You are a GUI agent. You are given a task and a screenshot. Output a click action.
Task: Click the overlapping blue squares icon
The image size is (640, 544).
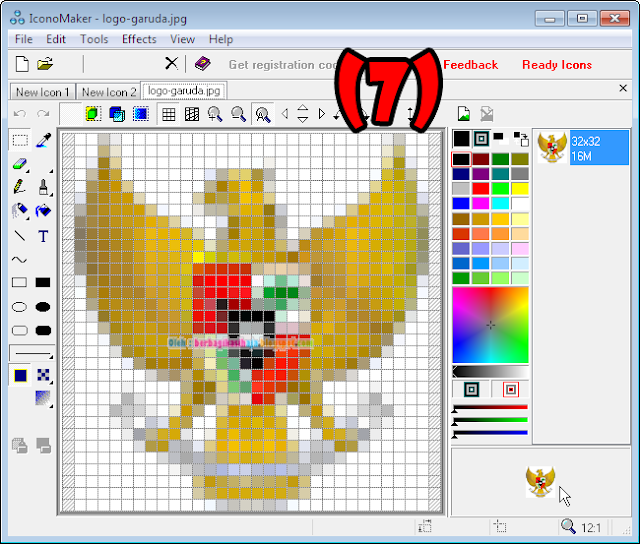pyautogui.click(x=117, y=114)
